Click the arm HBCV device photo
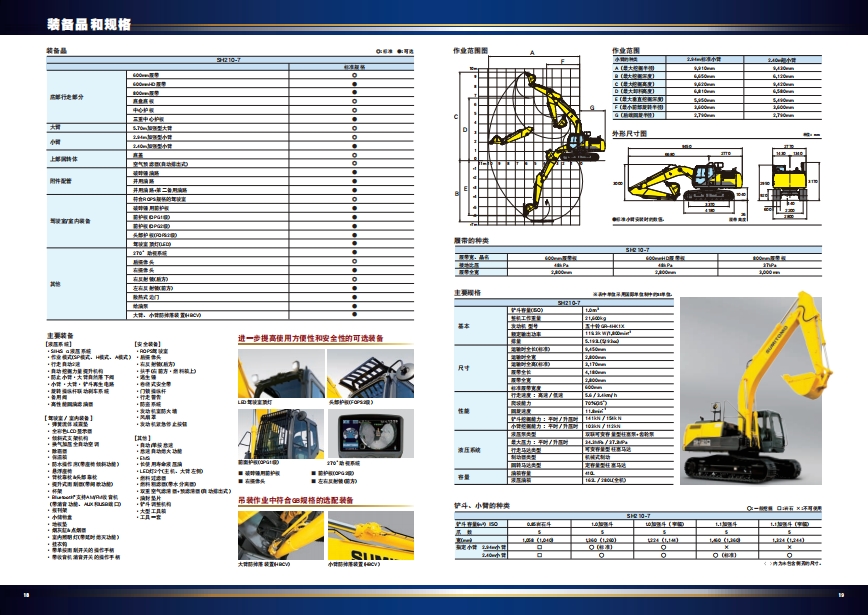The height and width of the screenshot is (615, 868). (x=370, y=535)
